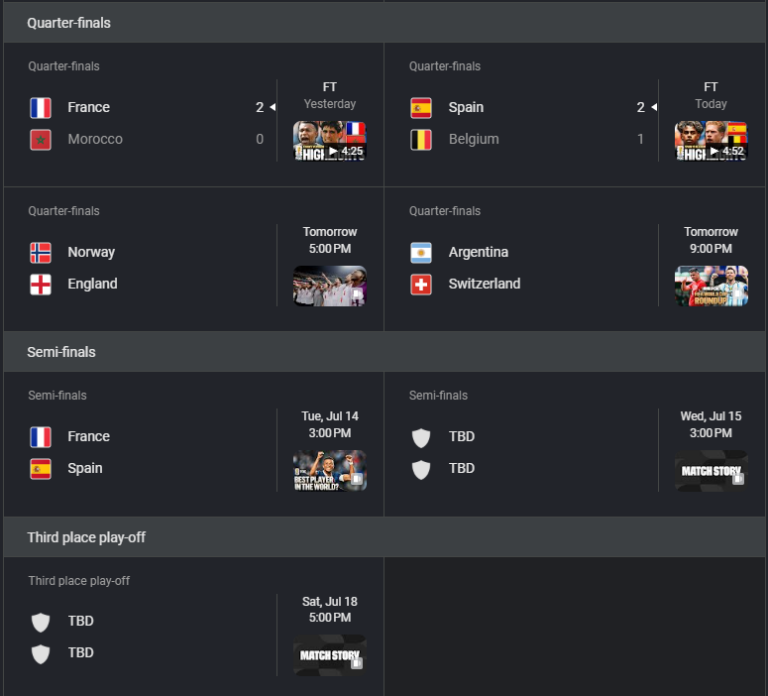768x696 pixels.
Task: Click the Argentina flag icon
Action: point(421,253)
